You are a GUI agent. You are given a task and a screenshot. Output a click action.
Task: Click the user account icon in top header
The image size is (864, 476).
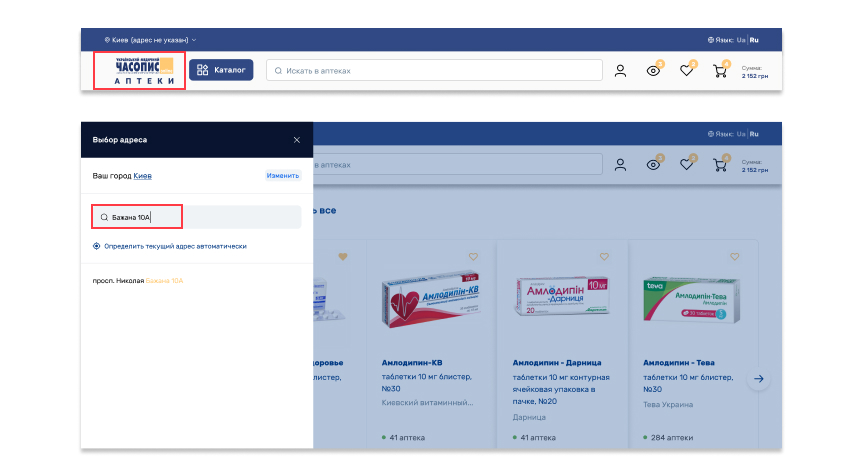(x=620, y=71)
